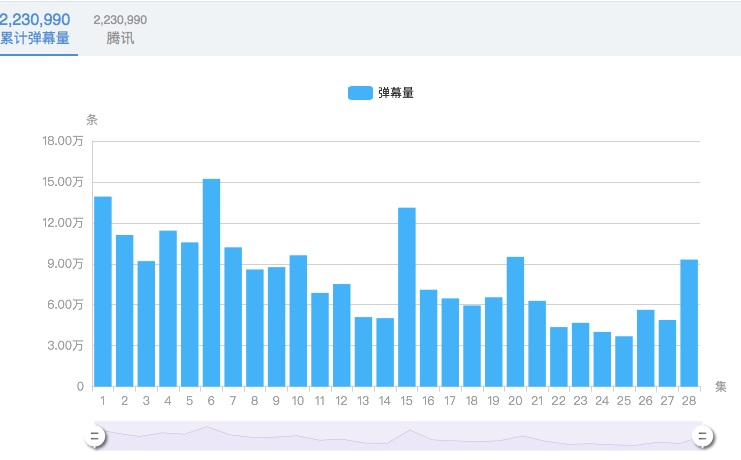
Task: Click the bar for episode 10
Action: [298, 321]
